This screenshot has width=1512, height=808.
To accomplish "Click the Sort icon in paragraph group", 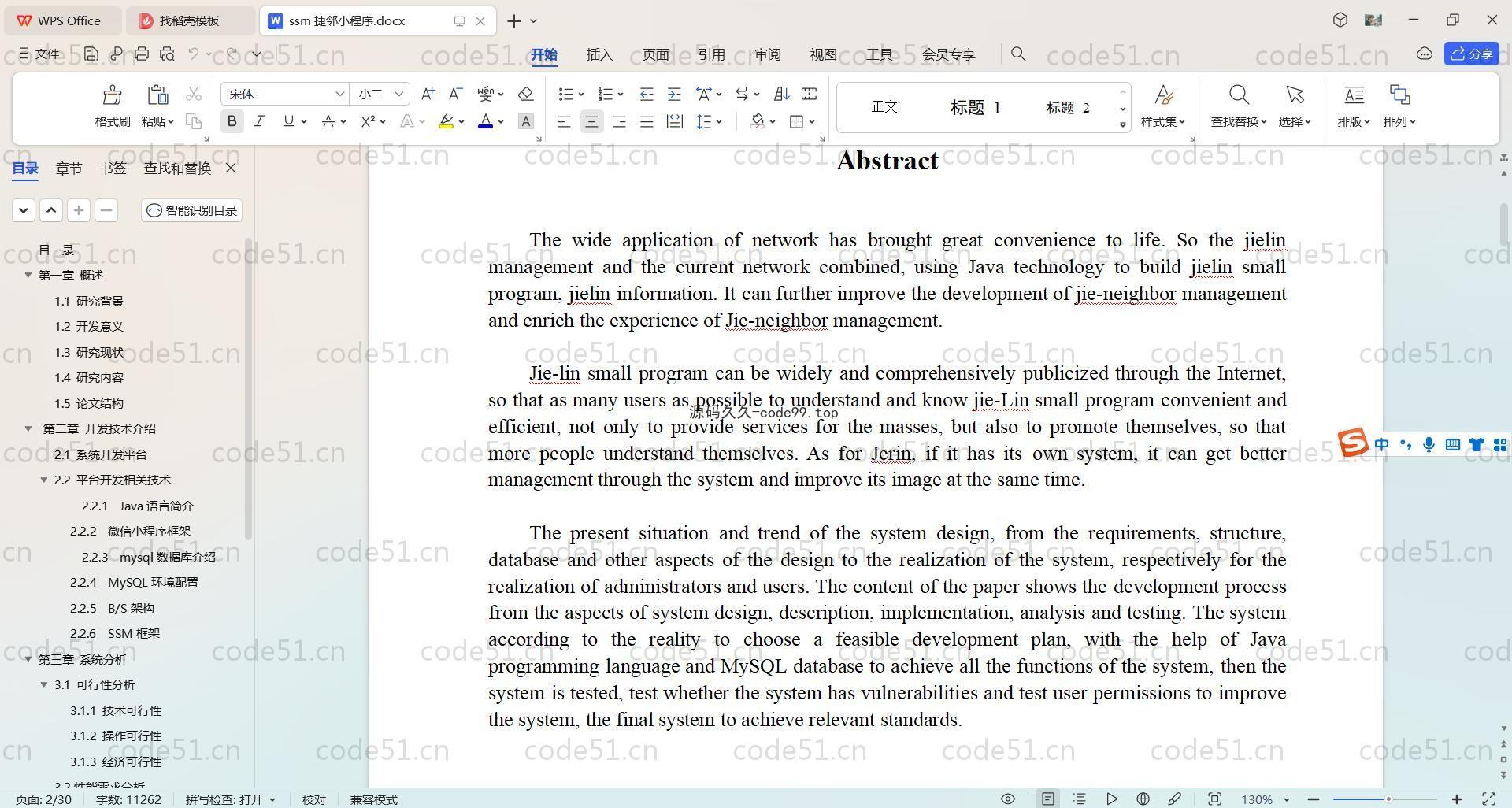I will pos(781,94).
